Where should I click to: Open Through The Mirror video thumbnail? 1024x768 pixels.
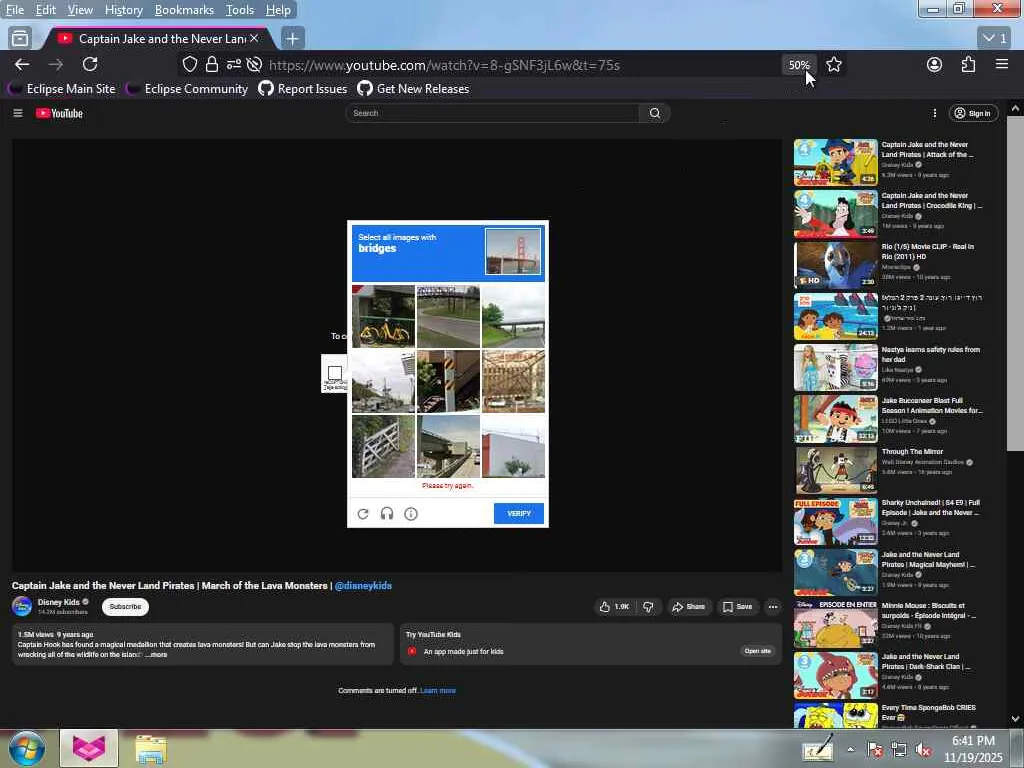point(836,470)
